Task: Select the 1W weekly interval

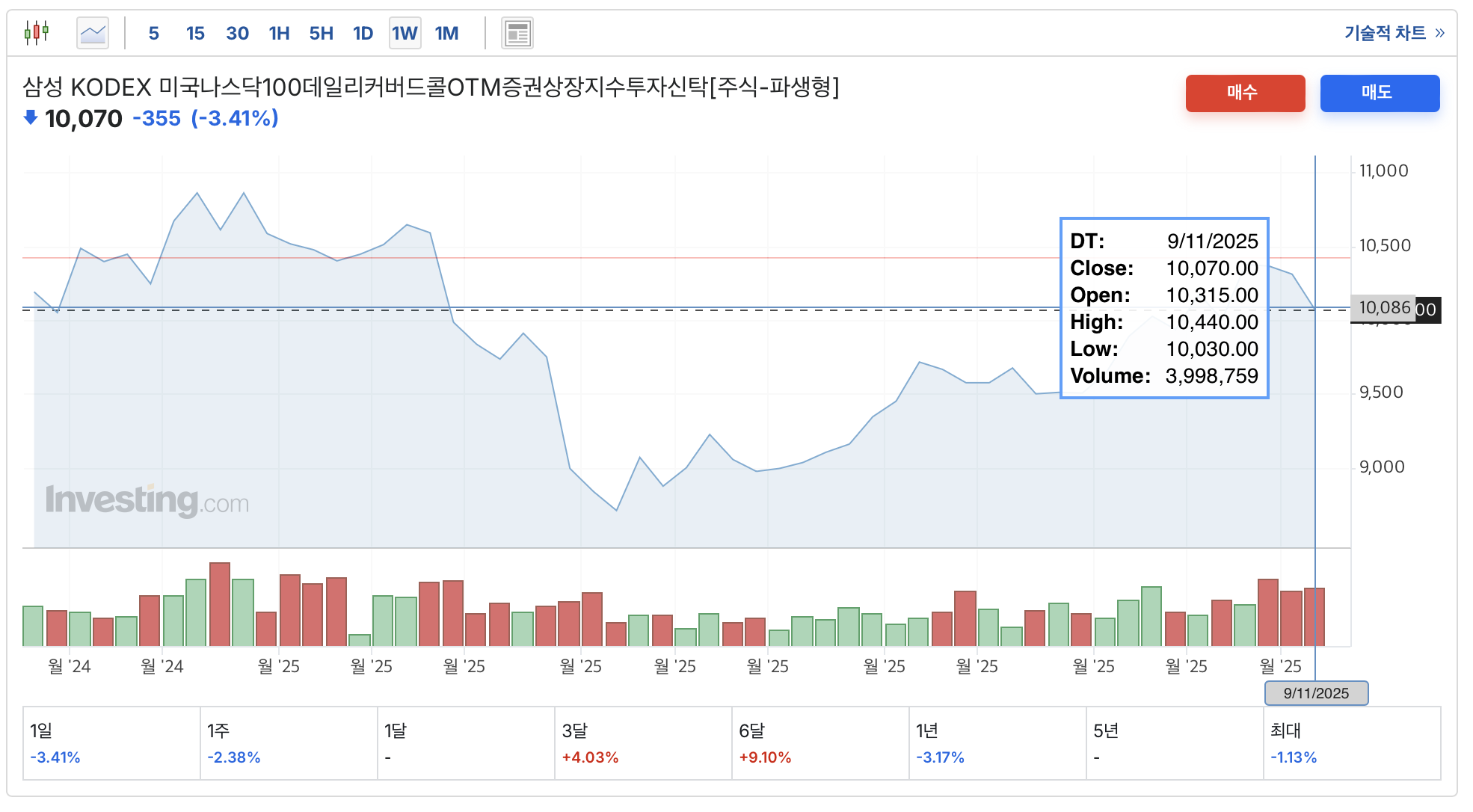Action: [x=405, y=33]
